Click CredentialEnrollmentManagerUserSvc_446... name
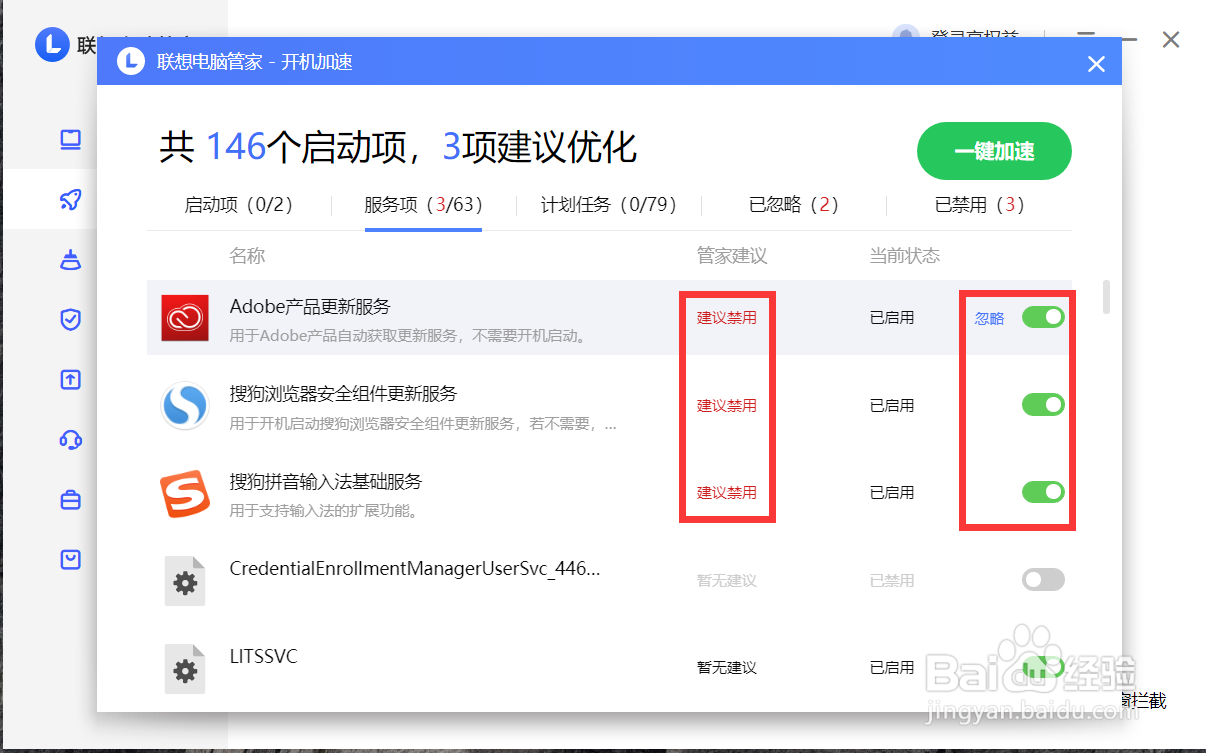Viewport: 1206px width, 753px height. 415,569
